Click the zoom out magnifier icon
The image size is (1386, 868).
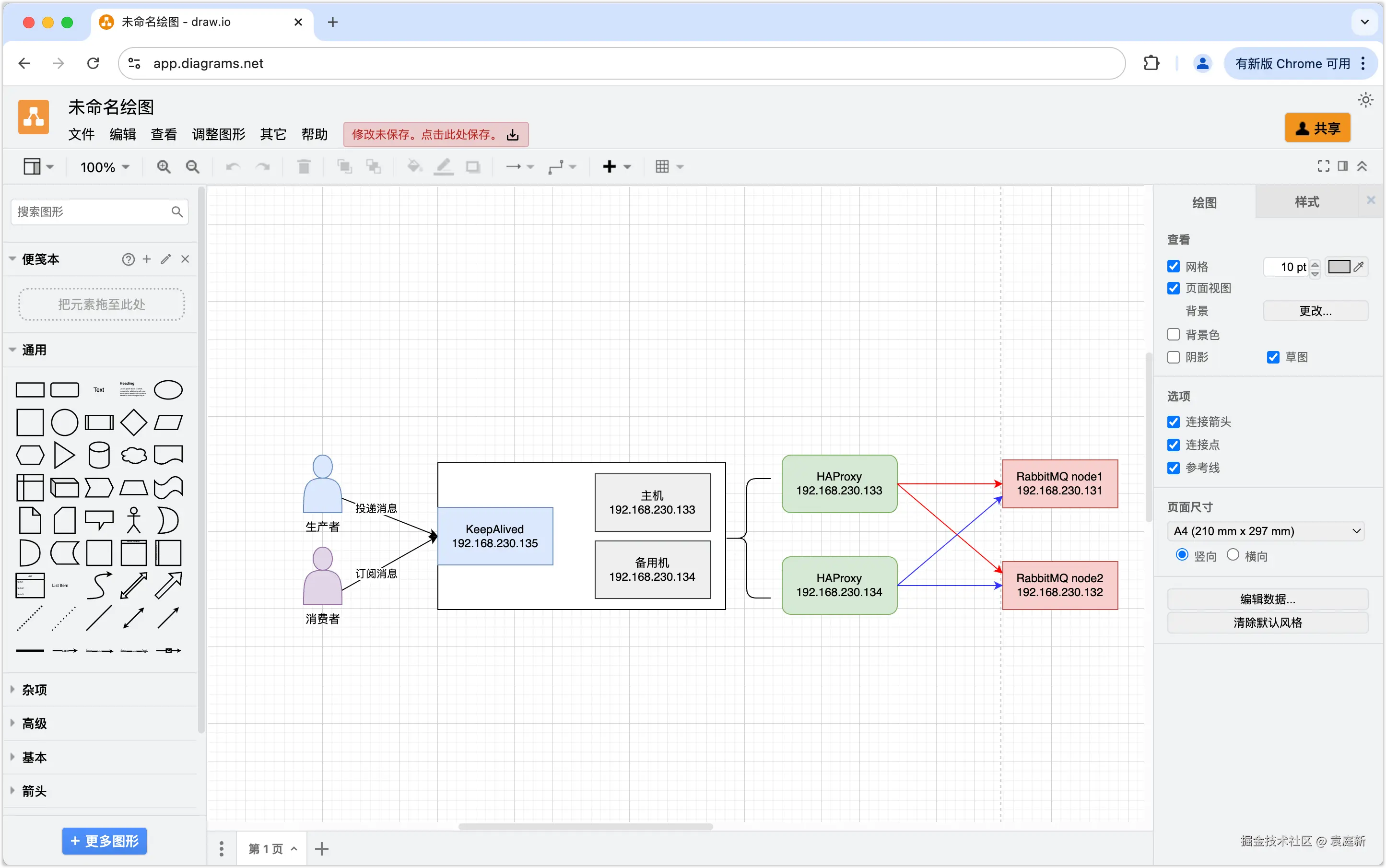[x=192, y=167]
